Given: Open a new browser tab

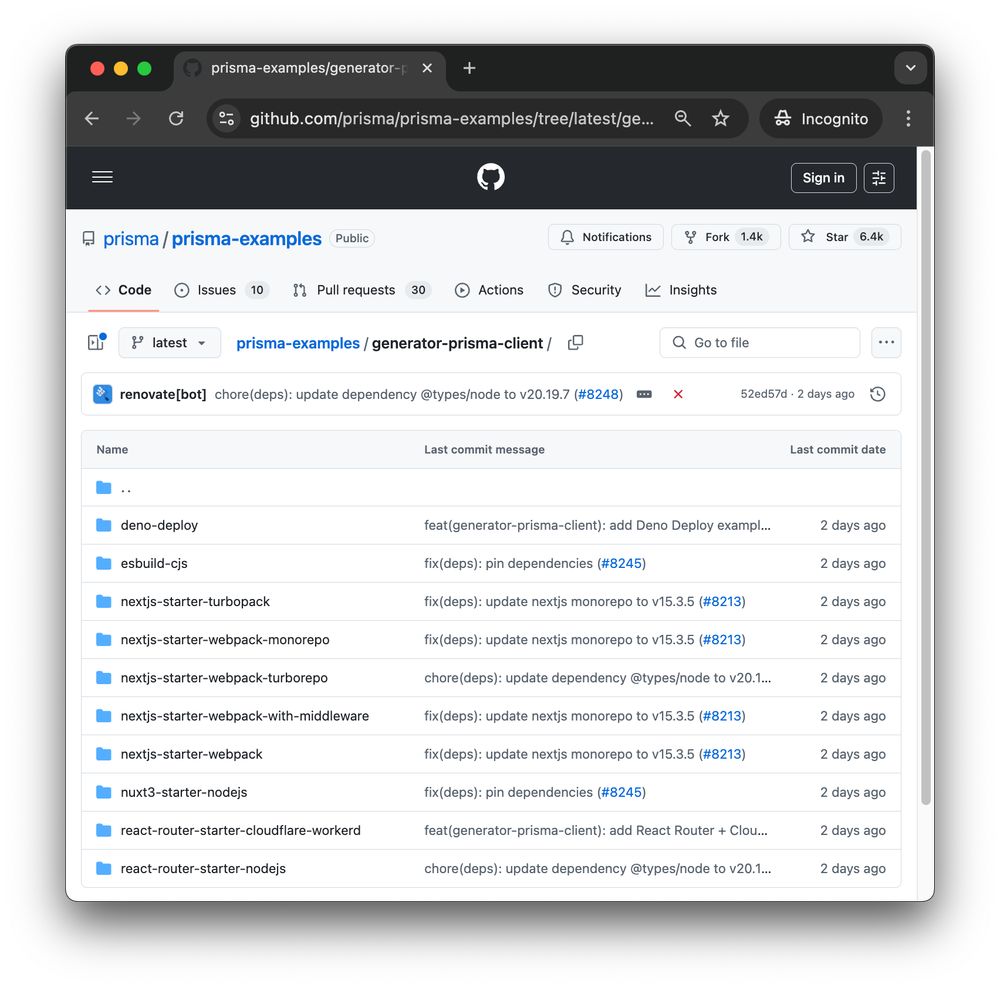Looking at the screenshot, I should [x=469, y=68].
